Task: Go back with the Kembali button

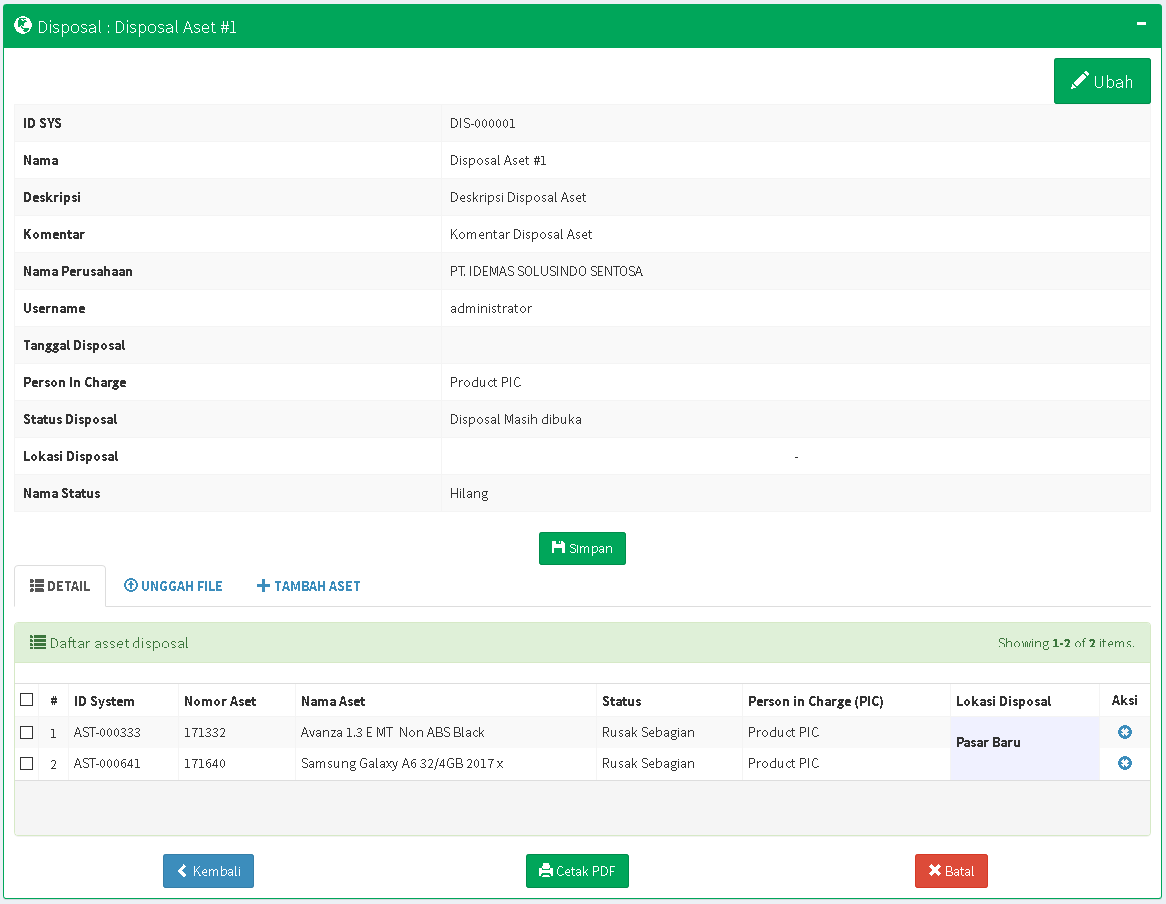Action: click(208, 871)
